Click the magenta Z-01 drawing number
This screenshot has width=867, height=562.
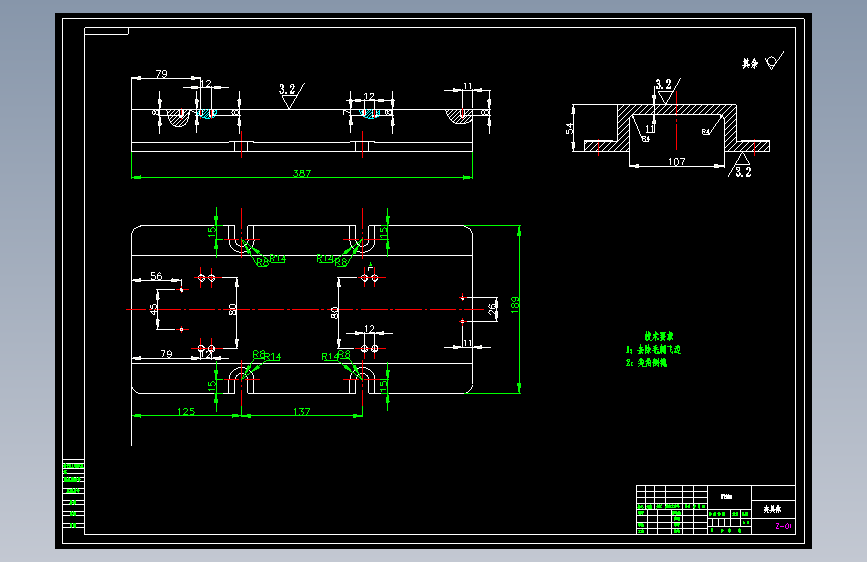click(784, 526)
